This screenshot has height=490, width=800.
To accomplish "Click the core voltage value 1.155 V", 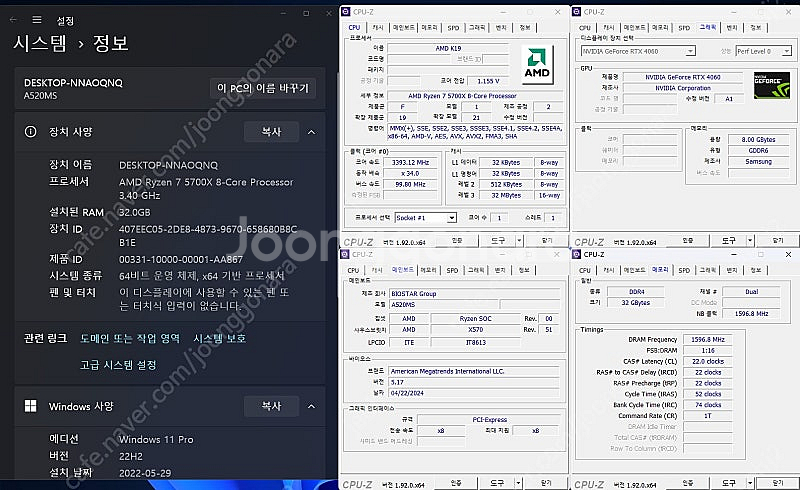I will click(488, 81).
